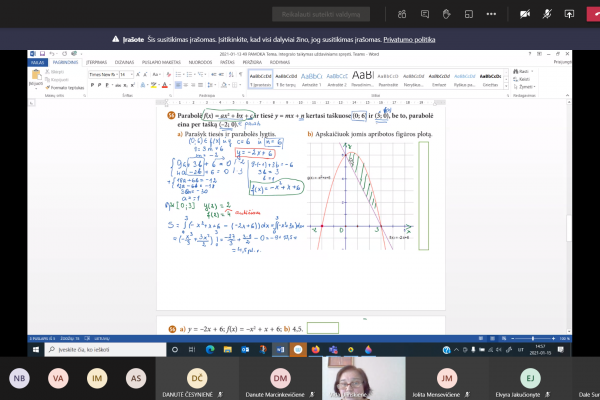The width and height of the screenshot is (600, 400).
Task: Toggle center alignment button
Action: (x=186, y=85)
